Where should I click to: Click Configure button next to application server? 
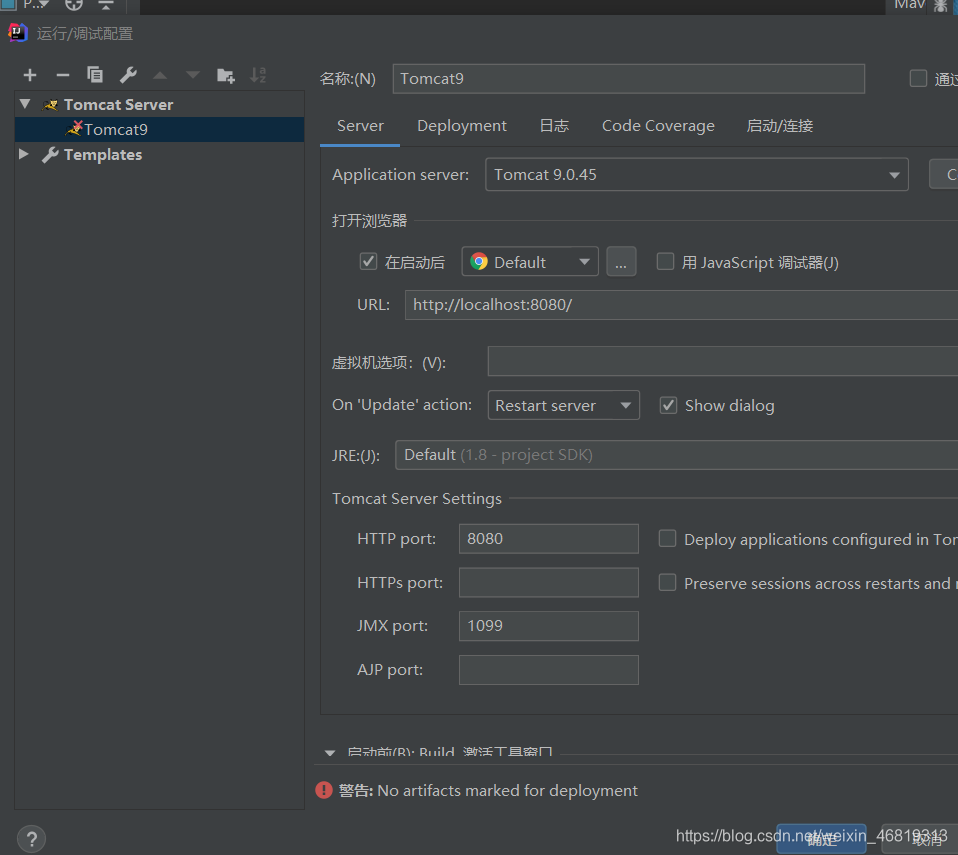pyautogui.click(x=943, y=175)
